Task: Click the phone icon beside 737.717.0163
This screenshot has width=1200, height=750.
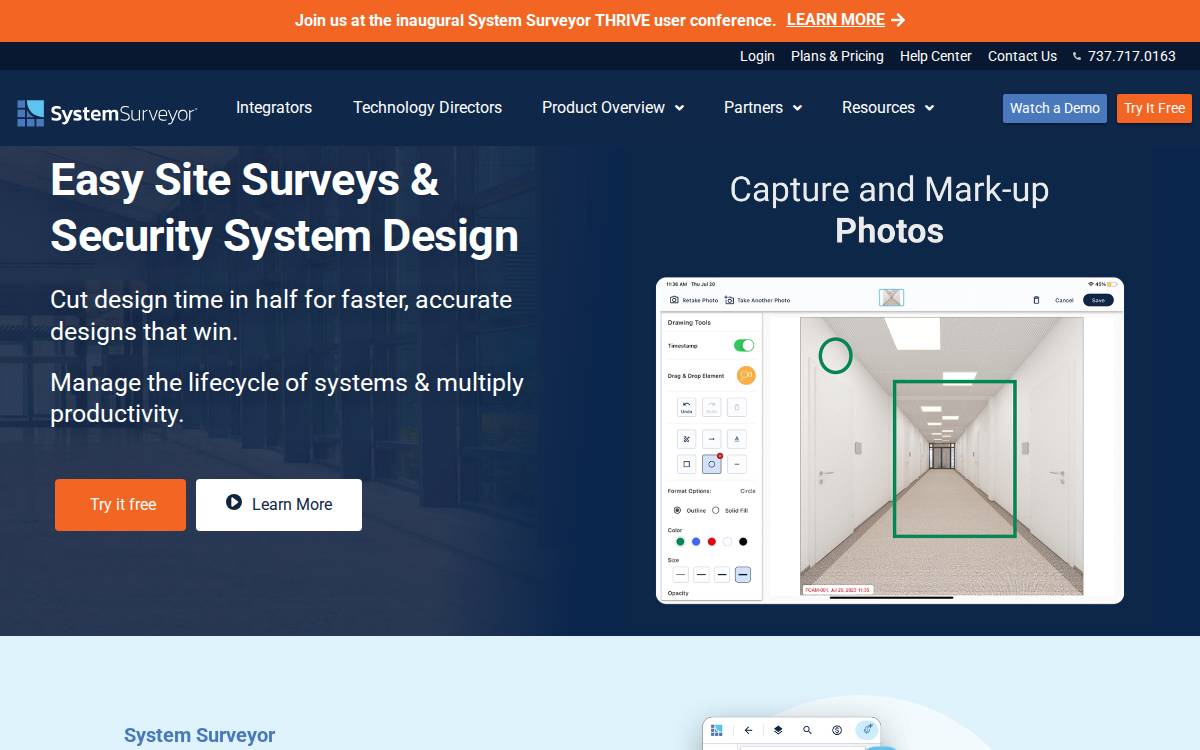Action: 1077,57
